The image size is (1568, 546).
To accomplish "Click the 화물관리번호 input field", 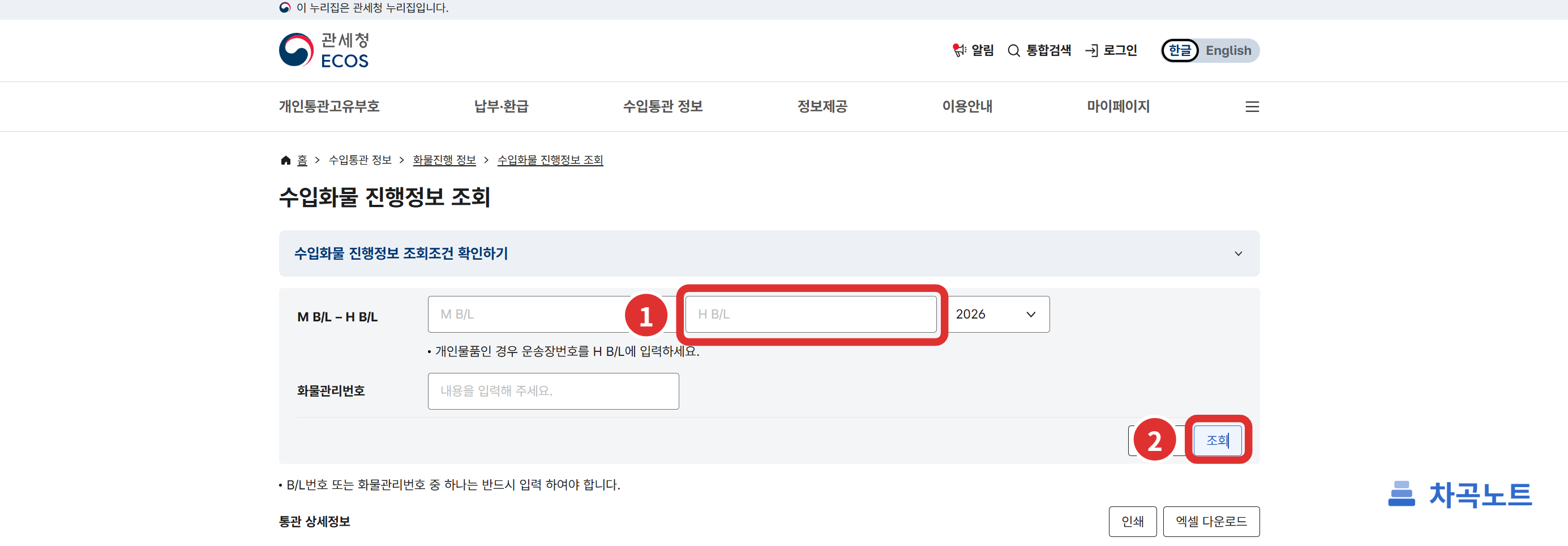I will point(553,391).
